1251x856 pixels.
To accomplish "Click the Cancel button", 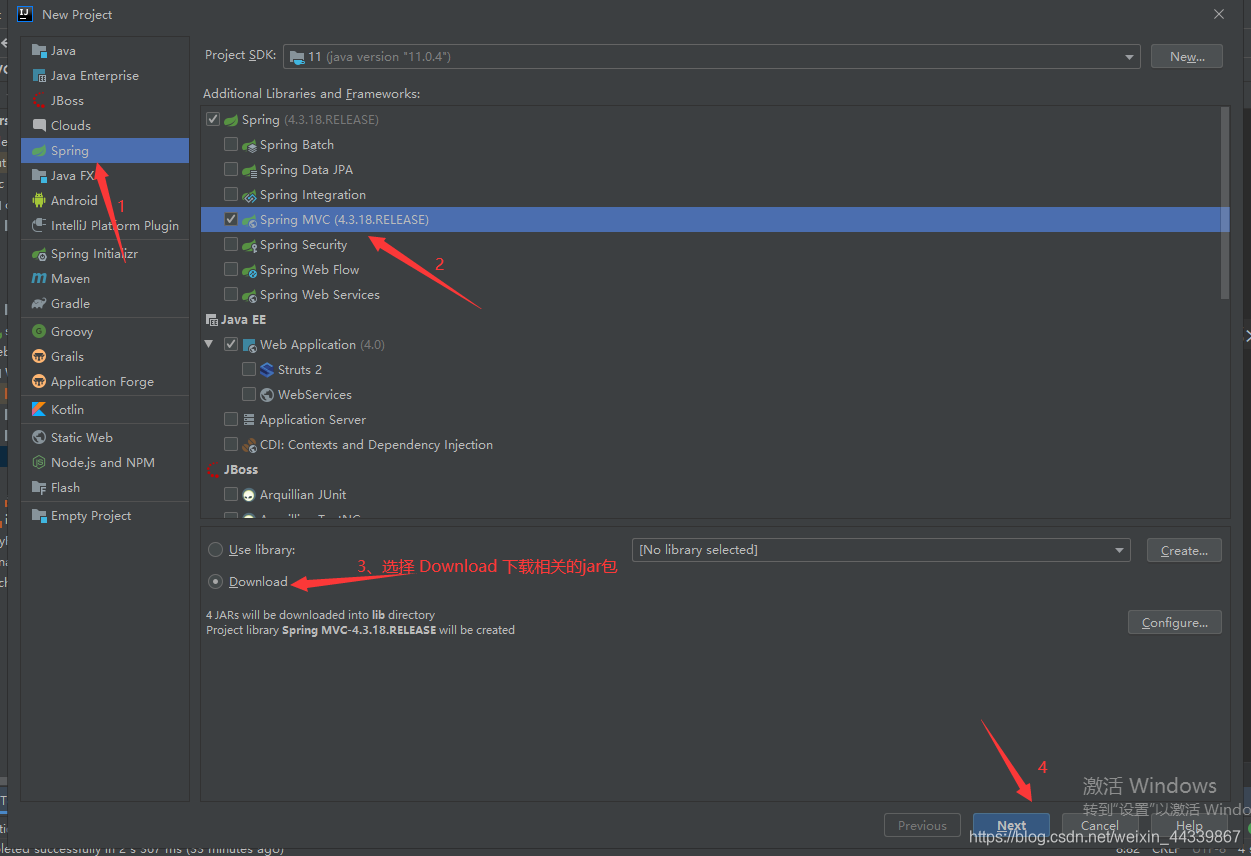I will point(1100,826).
